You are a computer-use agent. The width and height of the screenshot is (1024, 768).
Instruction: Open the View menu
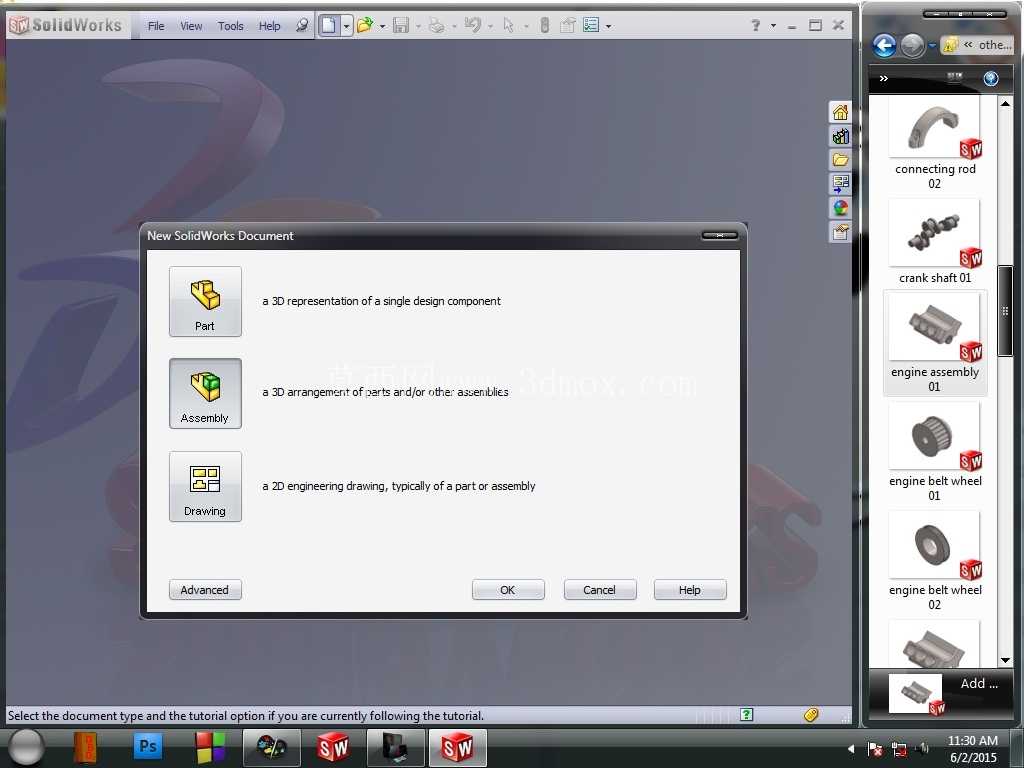coord(191,26)
